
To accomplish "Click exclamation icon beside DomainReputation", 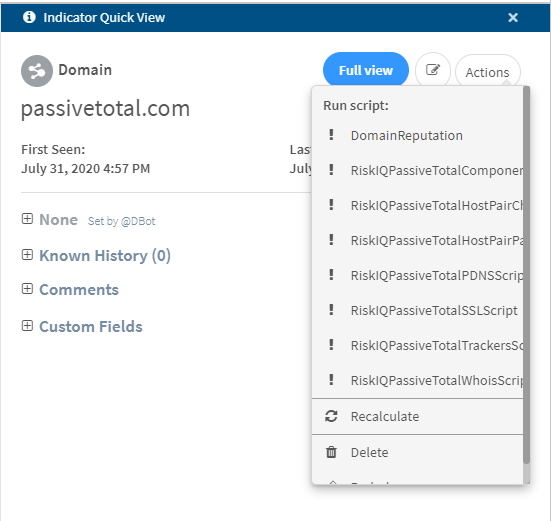I will pyautogui.click(x=331, y=135).
